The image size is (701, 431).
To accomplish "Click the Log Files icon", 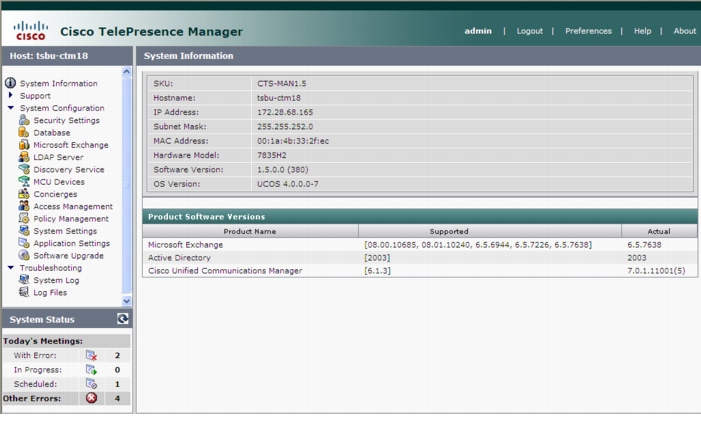I will (24, 292).
